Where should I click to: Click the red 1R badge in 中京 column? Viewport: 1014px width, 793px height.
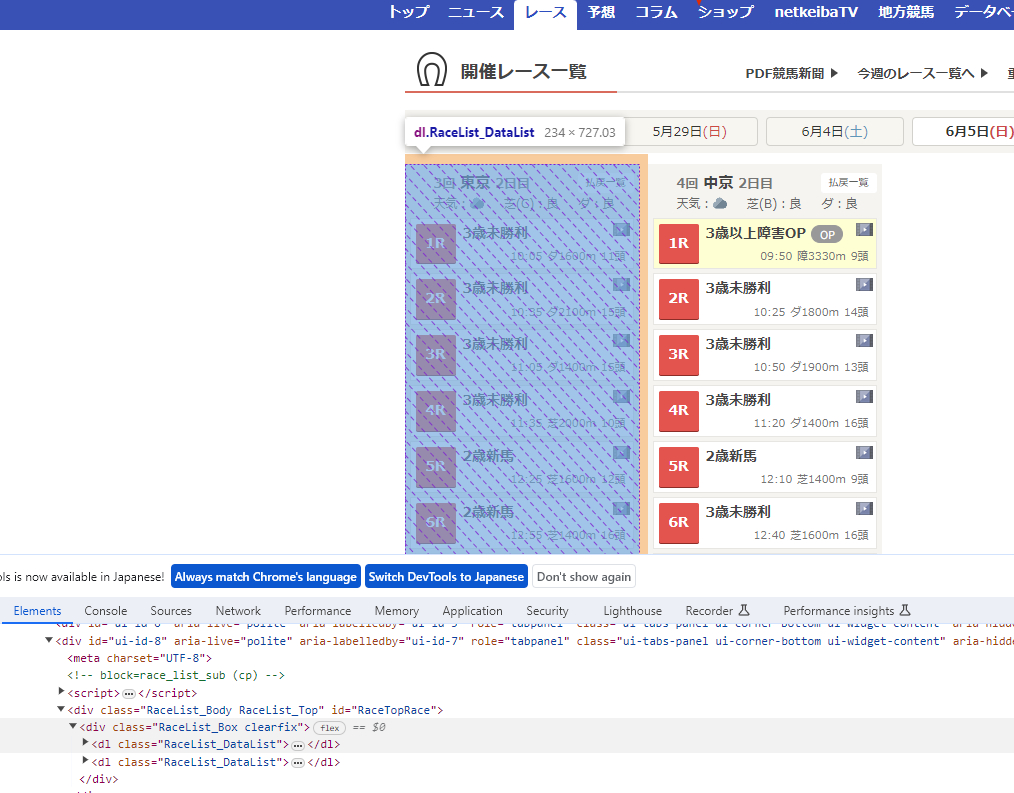(x=678, y=243)
